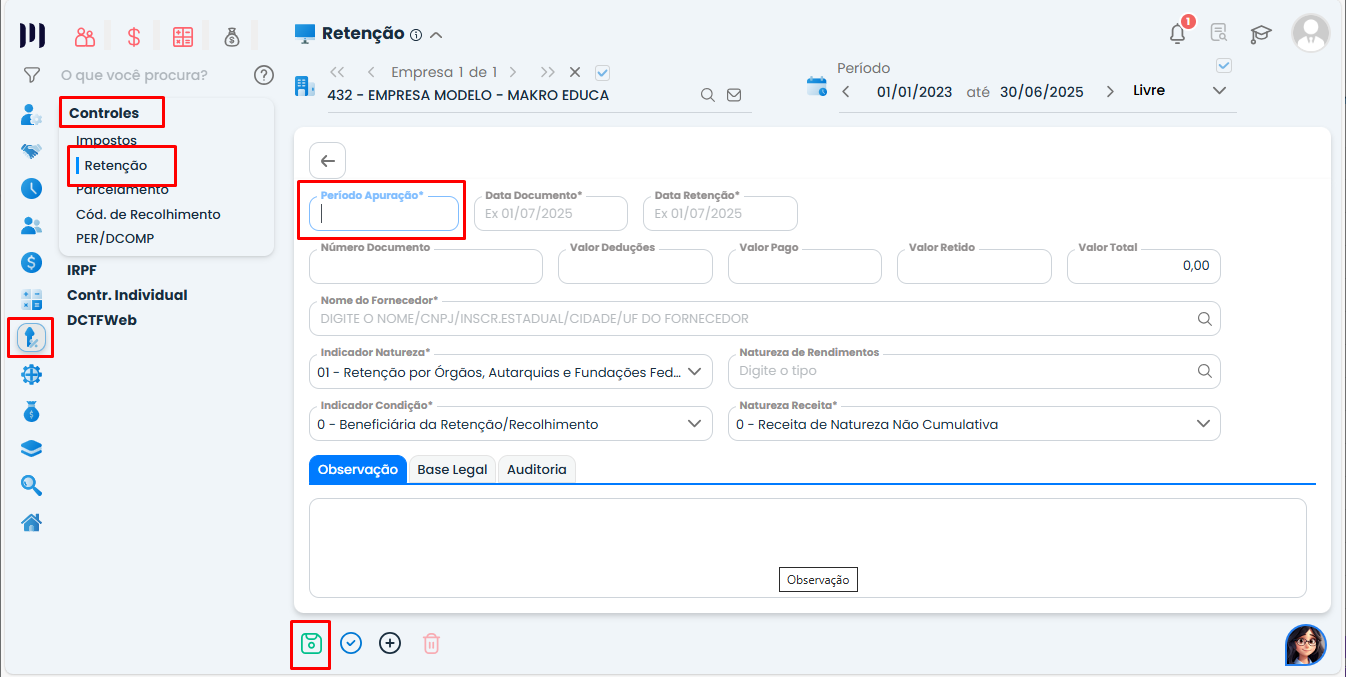1346x677 pixels.
Task: Open the Indicador Condição dropdown
Action: pos(695,424)
